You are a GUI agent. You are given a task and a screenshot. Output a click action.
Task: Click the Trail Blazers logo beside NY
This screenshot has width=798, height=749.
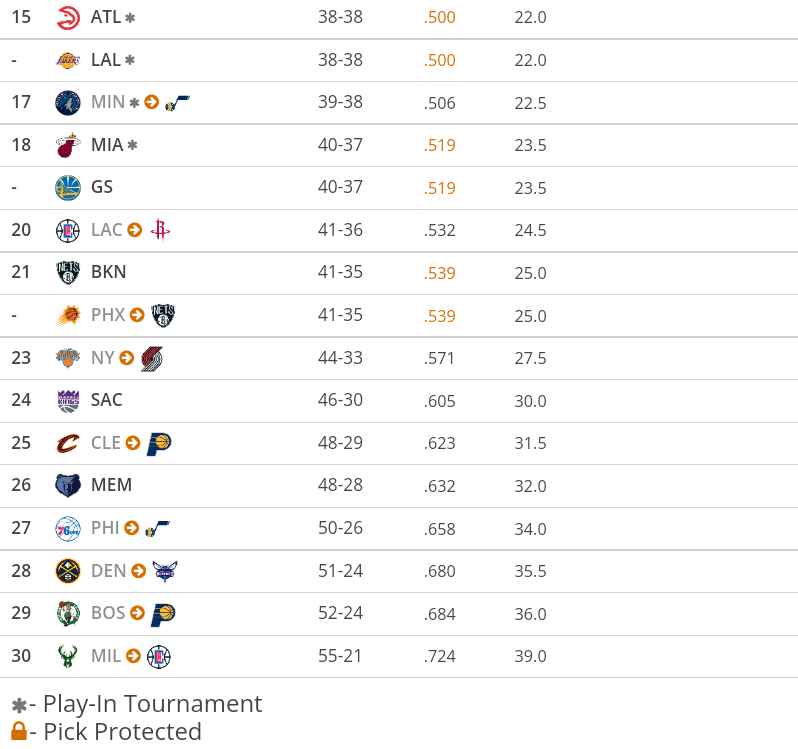click(152, 358)
